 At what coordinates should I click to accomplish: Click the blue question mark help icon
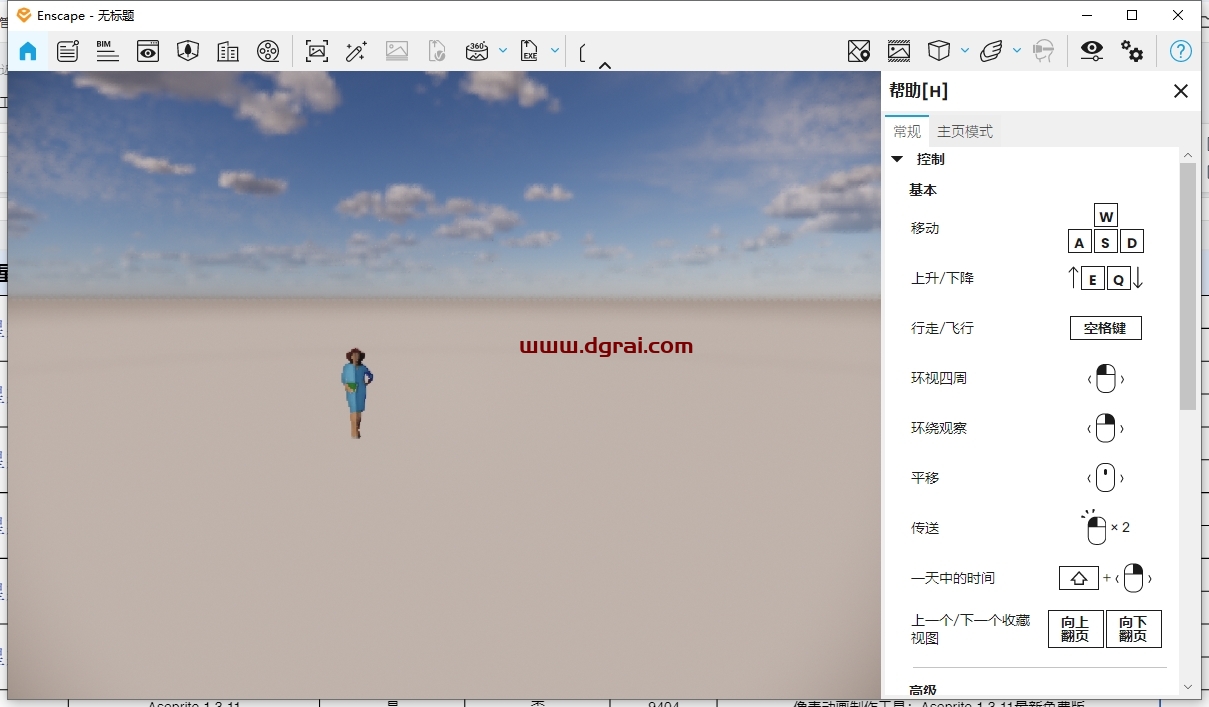click(1181, 51)
